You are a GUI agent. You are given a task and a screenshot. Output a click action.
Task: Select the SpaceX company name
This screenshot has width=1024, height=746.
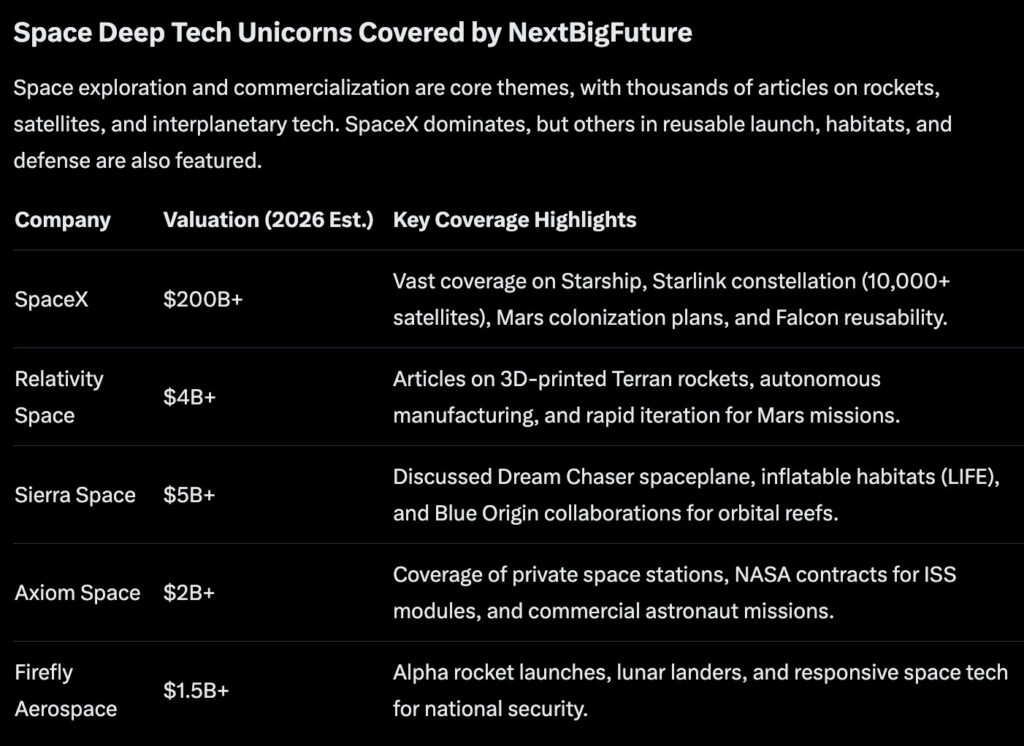pyautogui.click(x=52, y=299)
